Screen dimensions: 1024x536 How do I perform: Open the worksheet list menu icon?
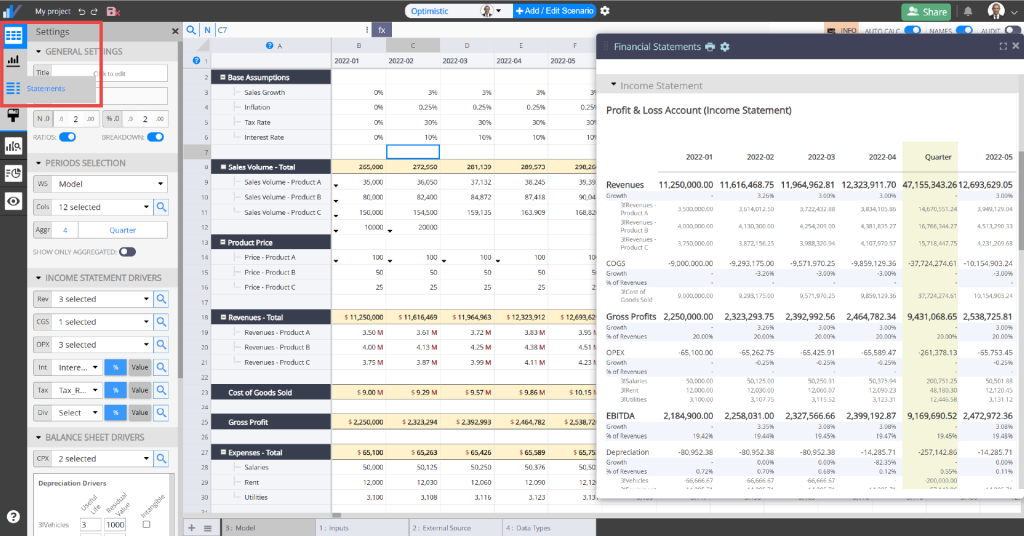(x=208, y=528)
